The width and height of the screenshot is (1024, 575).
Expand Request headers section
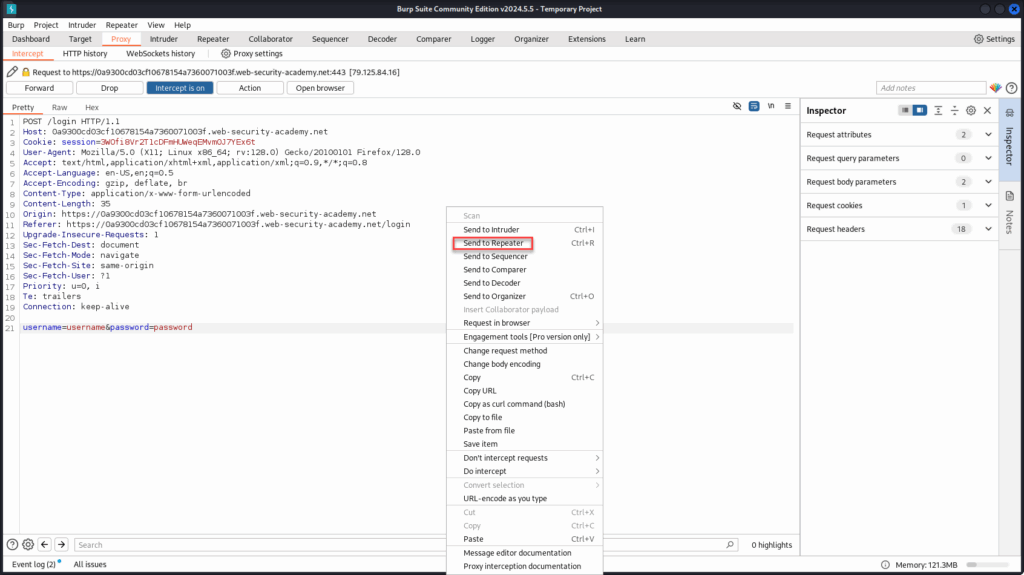tap(900, 229)
